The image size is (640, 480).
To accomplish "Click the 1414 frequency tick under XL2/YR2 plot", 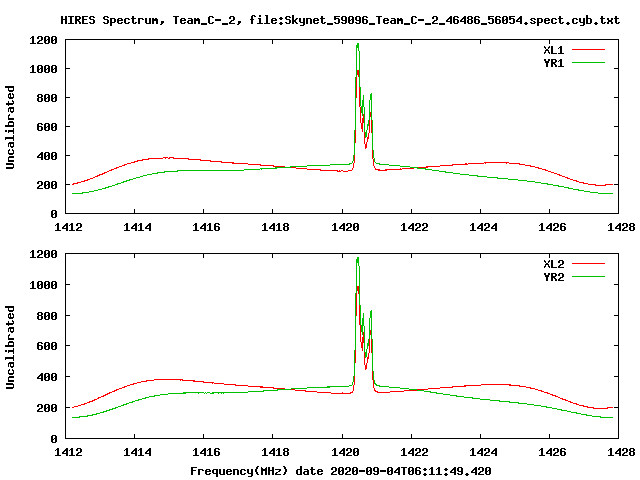I will [137, 452].
